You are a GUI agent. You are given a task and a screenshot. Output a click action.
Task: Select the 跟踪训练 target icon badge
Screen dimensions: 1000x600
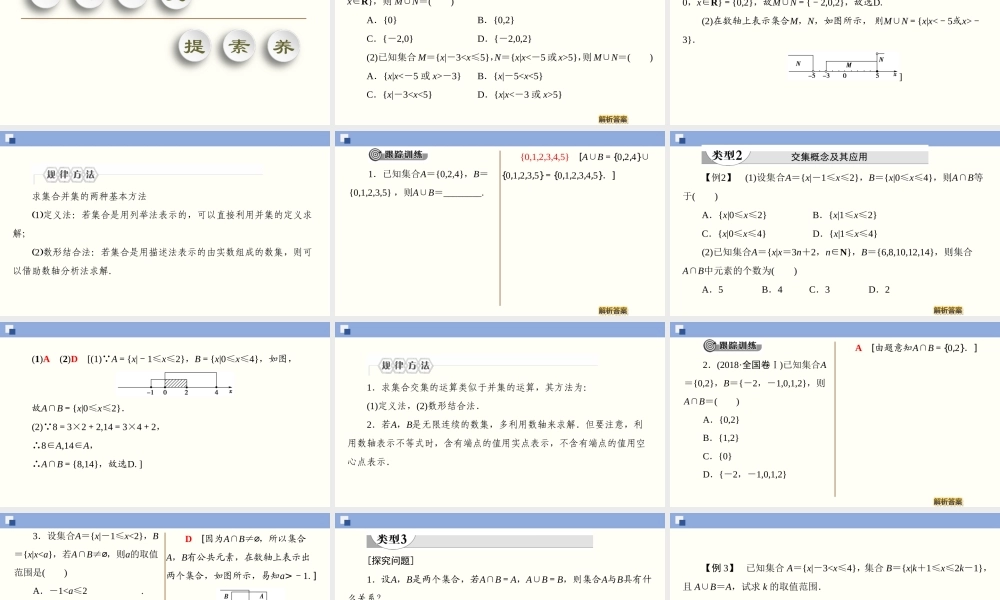(375, 155)
